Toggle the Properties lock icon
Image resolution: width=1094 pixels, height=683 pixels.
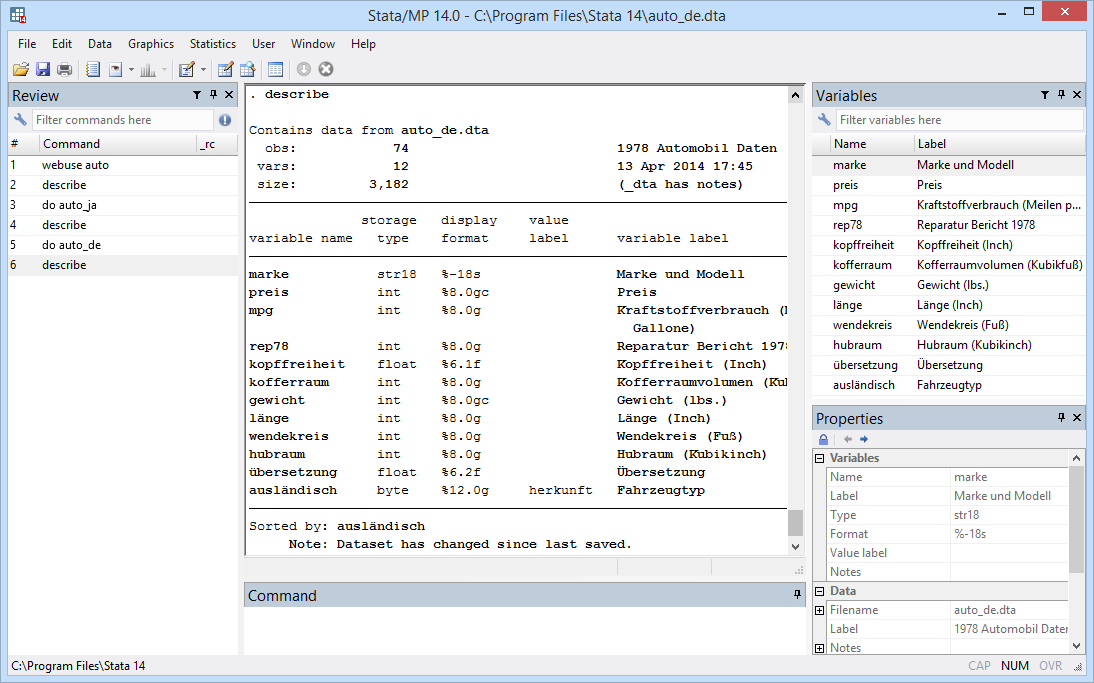pyautogui.click(x=823, y=440)
